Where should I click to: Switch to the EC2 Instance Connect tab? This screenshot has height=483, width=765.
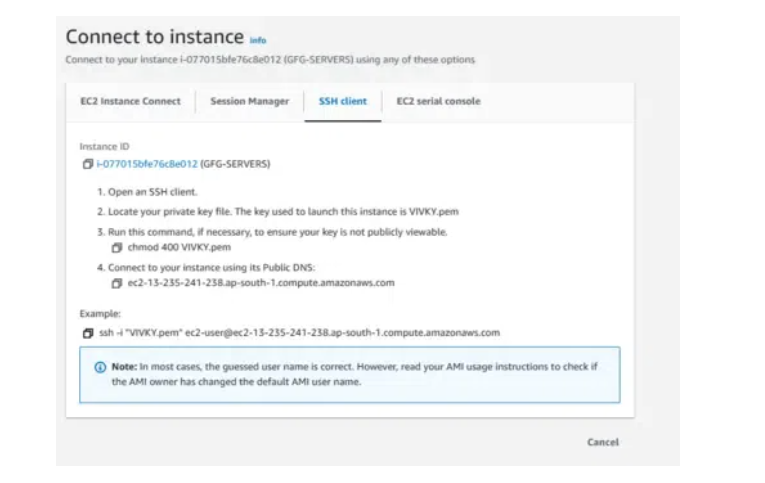click(x=130, y=101)
